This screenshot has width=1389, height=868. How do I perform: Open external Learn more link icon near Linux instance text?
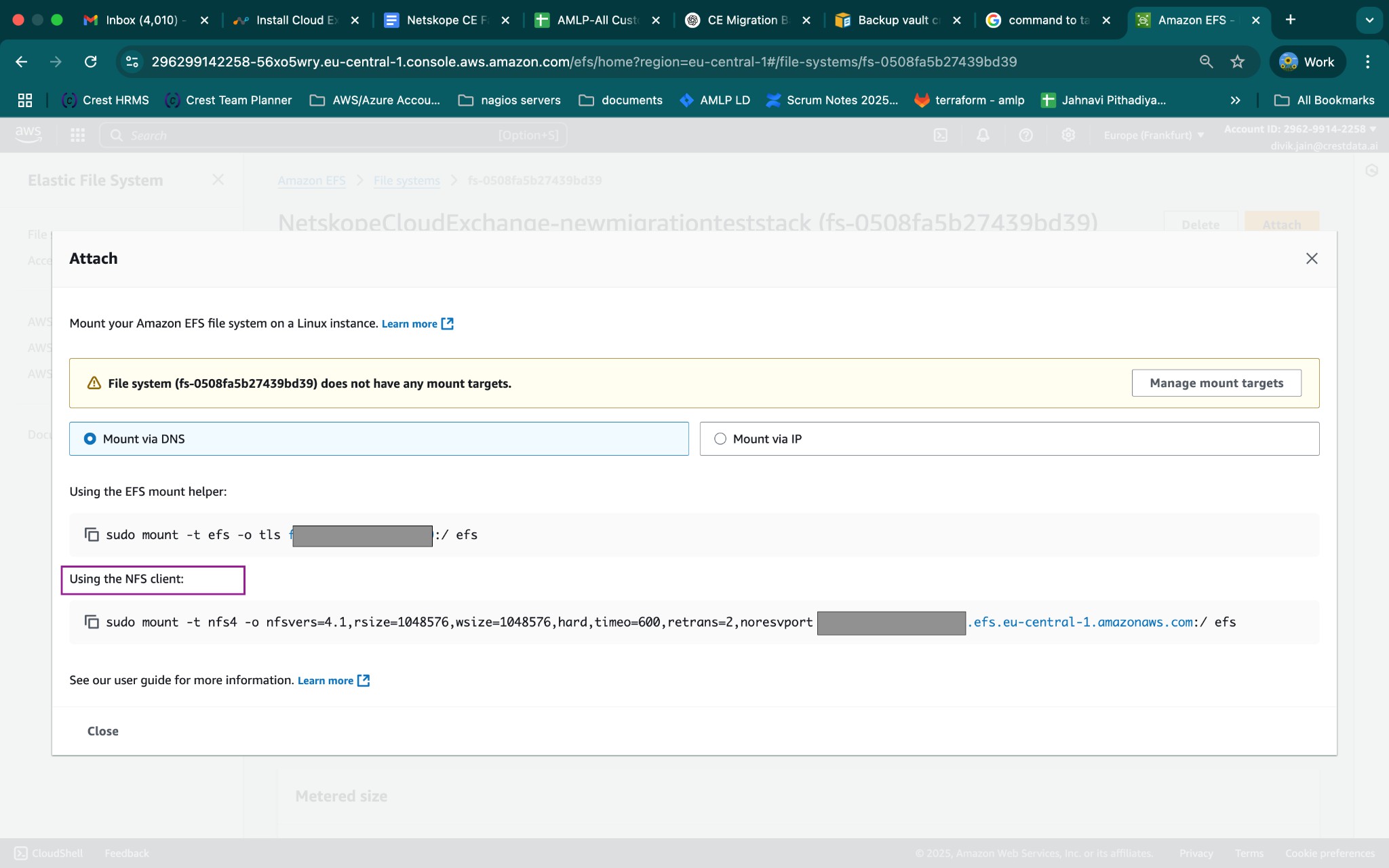448,323
